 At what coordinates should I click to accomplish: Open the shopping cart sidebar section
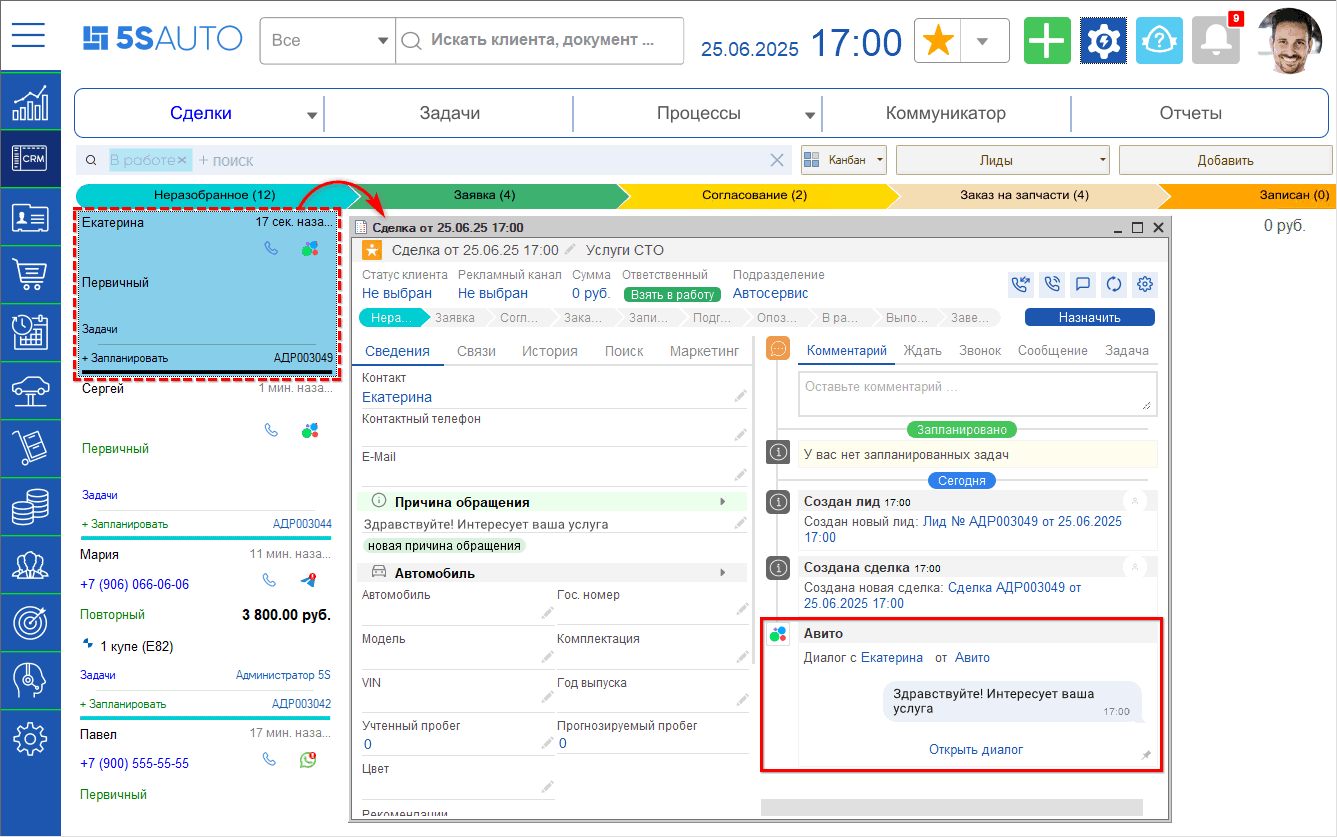pos(30,274)
